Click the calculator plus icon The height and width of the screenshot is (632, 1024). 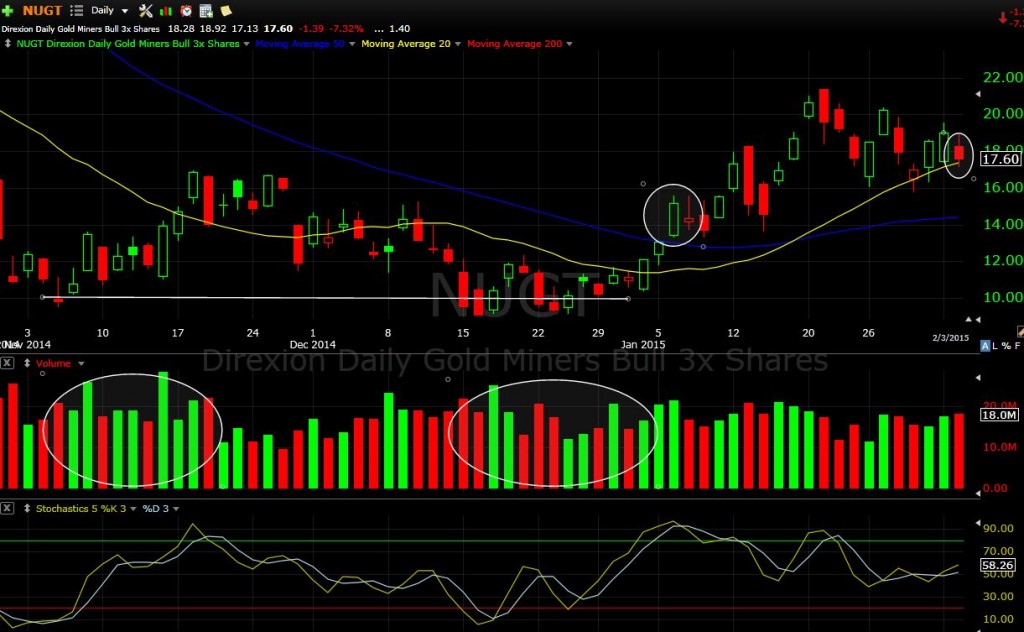pos(206,10)
